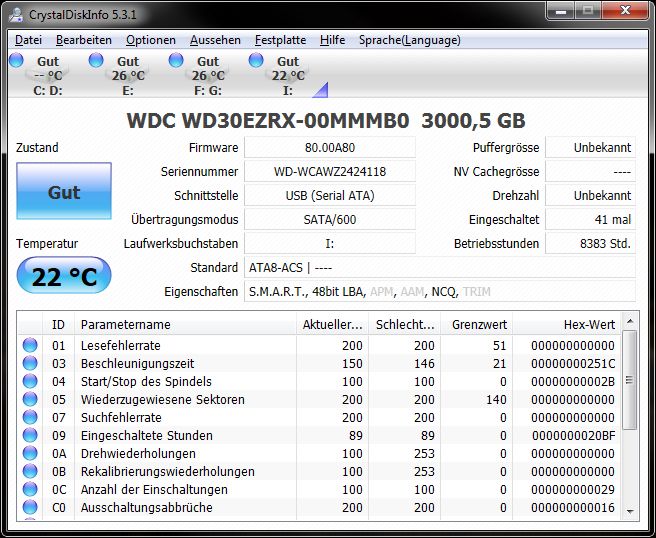Image resolution: width=656 pixels, height=538 pixels.
Task: Click the status orb for Drehwiederholungen
Action: click(30, 453)
